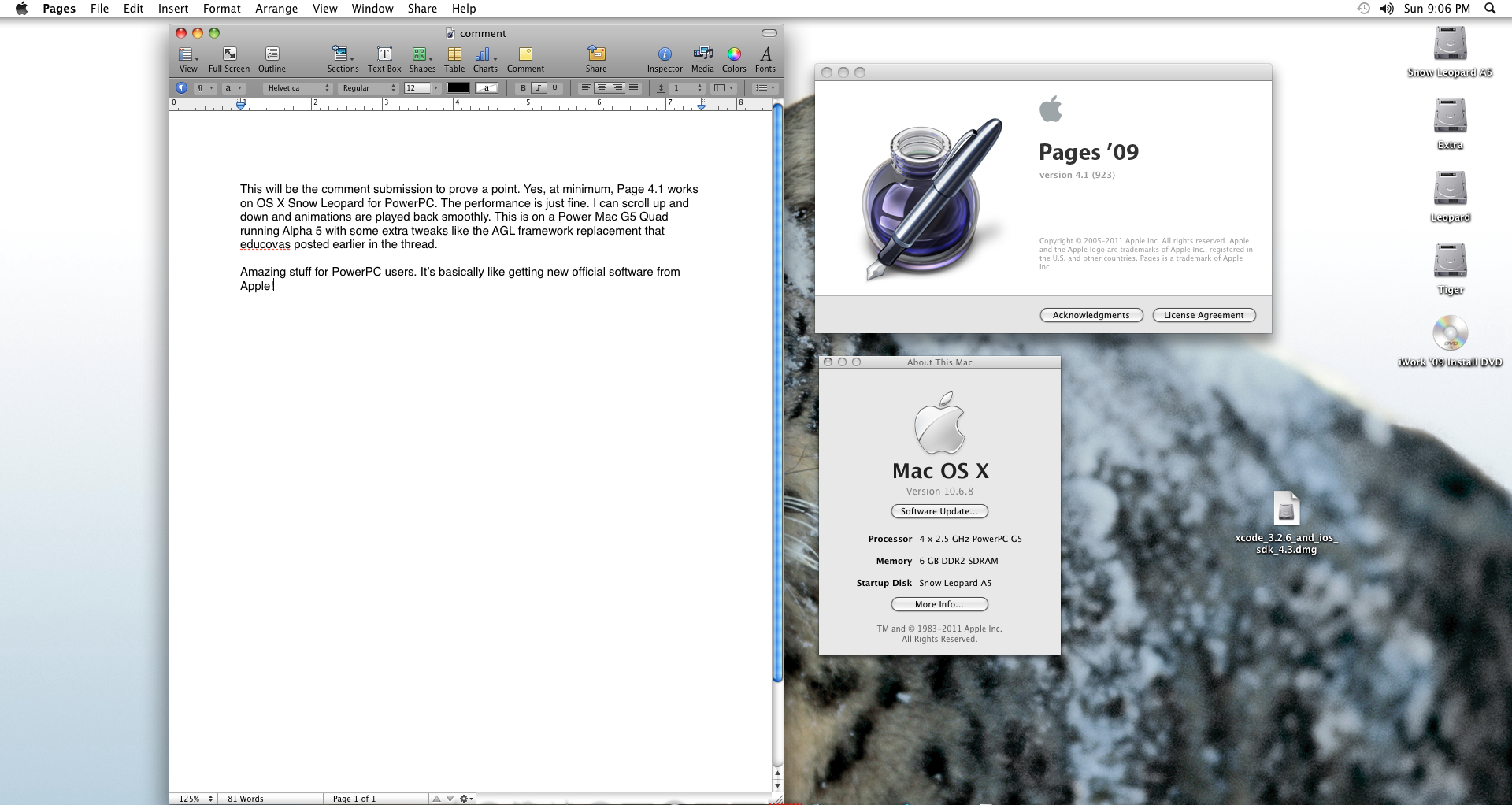Add a Comment from toolbar

coord(525,59)
